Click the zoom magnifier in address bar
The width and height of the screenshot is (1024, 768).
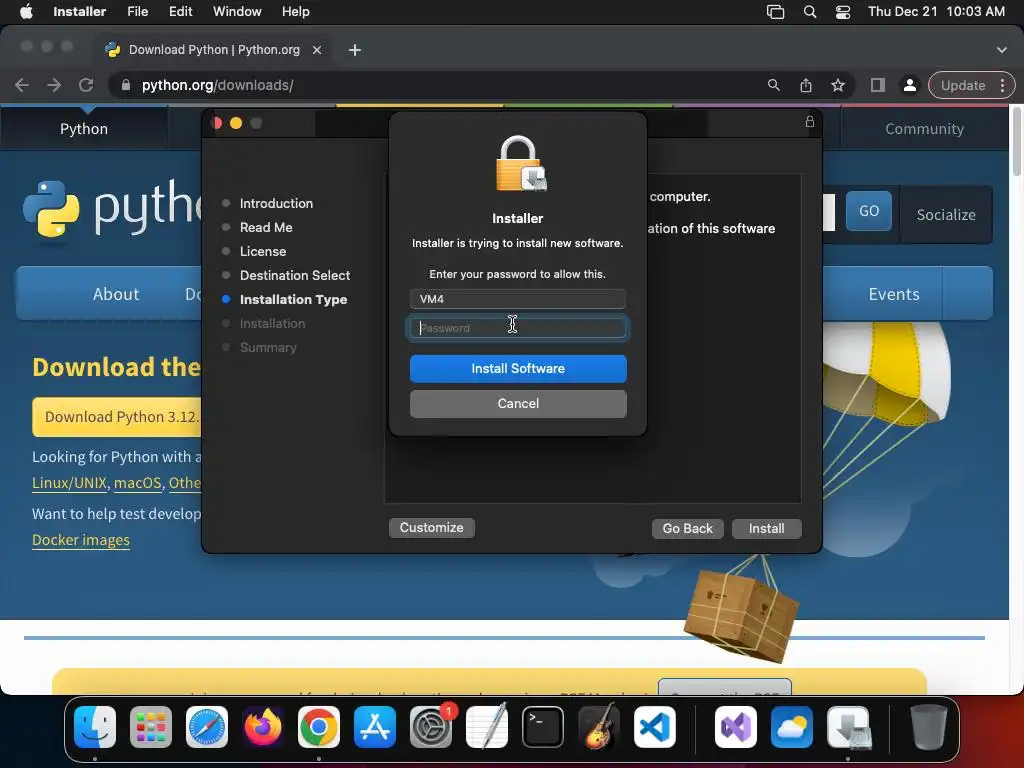(773, 85)
